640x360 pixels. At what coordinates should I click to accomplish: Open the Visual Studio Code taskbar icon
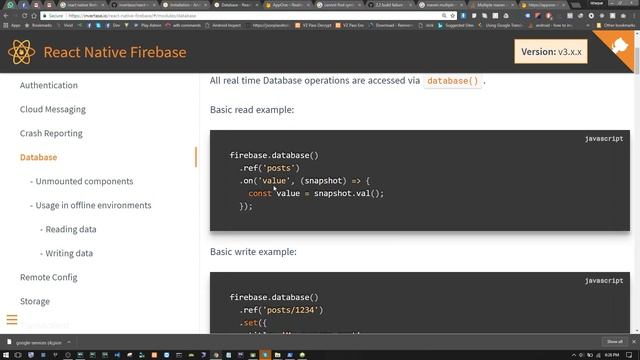tap(117, 355)
